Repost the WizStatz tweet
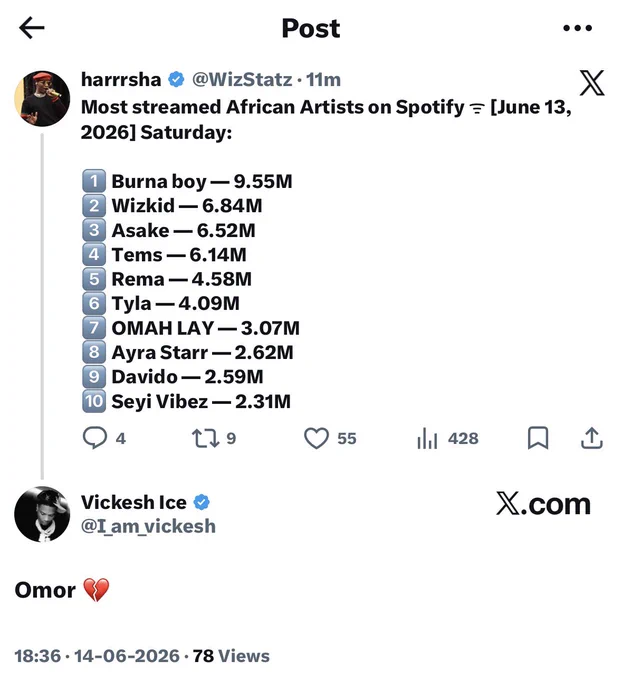The image size is (622, 680). tap(206, 438)
